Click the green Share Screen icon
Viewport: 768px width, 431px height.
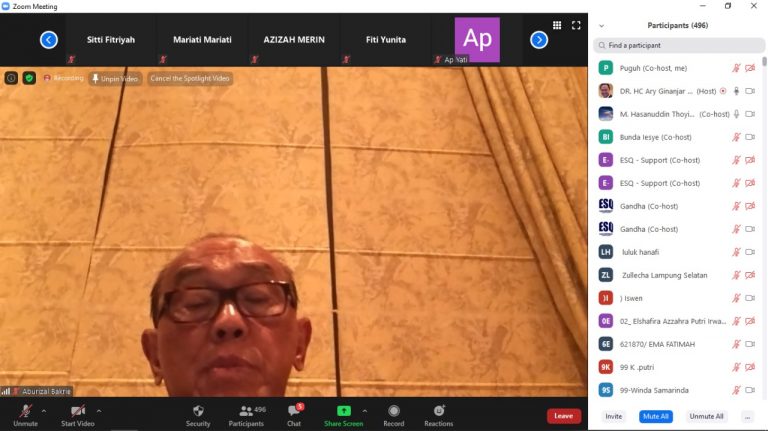click(343, 411)
